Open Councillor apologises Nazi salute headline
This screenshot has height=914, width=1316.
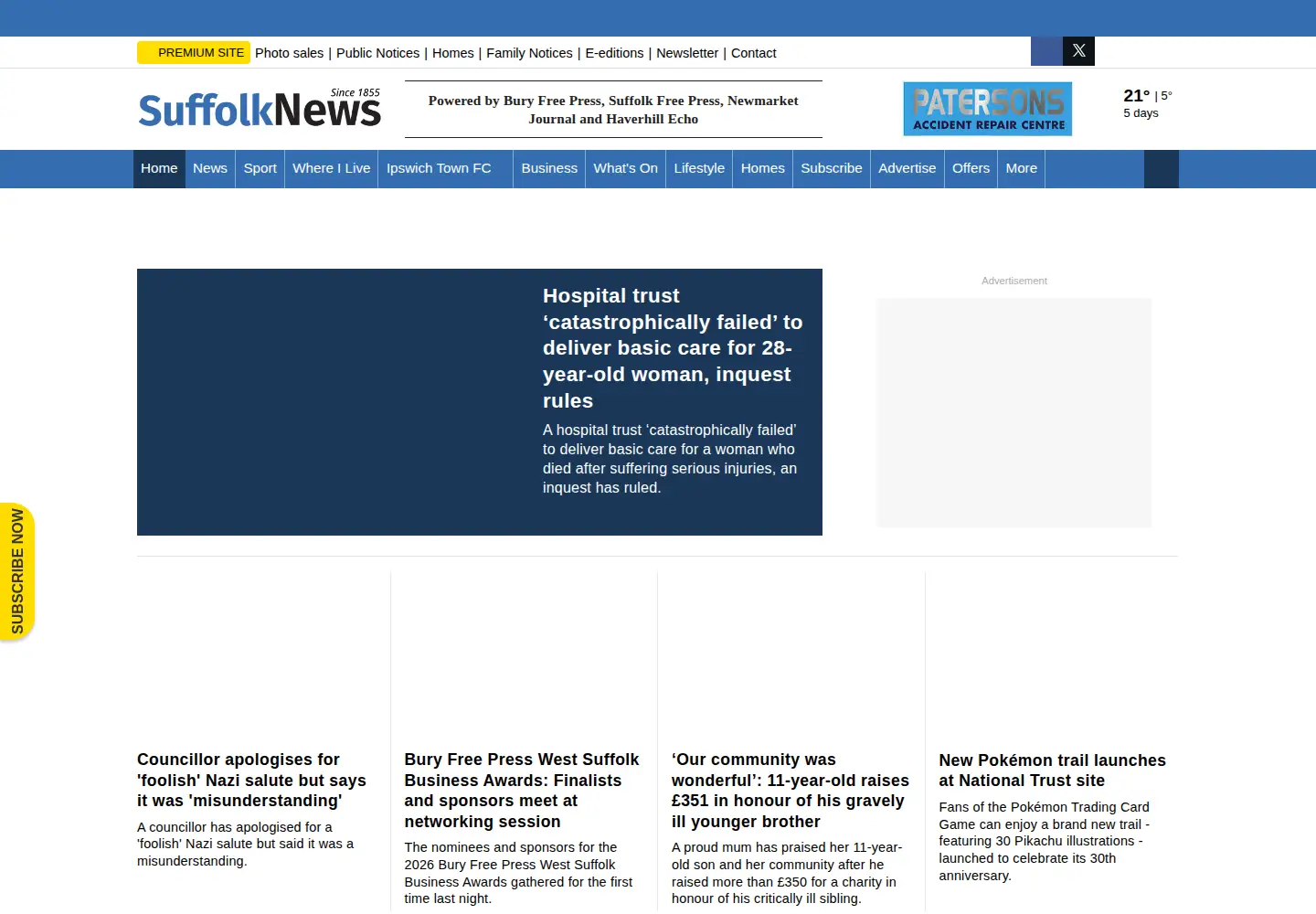251,780
